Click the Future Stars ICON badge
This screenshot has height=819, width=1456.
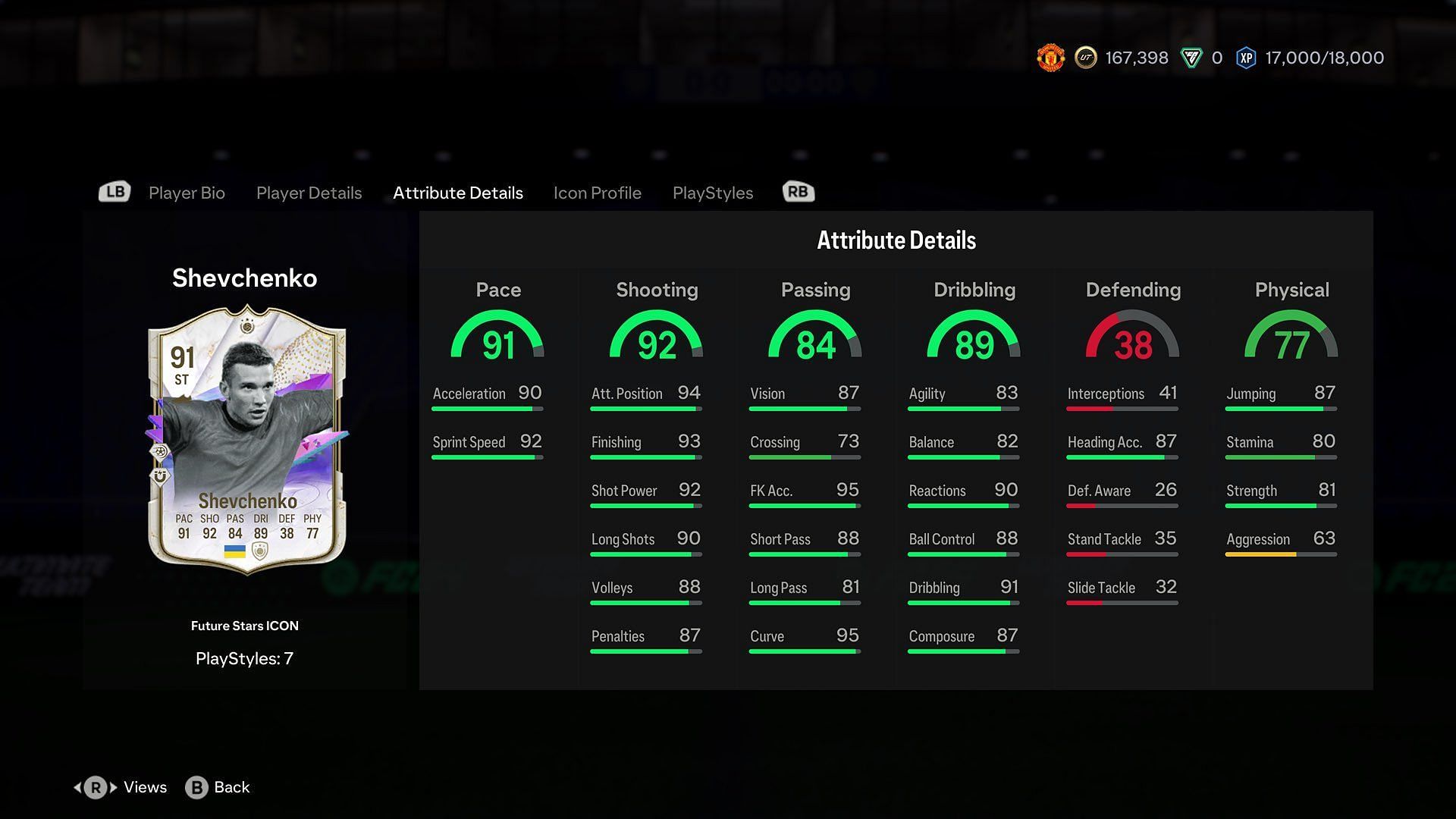click(x=245, y=626)
